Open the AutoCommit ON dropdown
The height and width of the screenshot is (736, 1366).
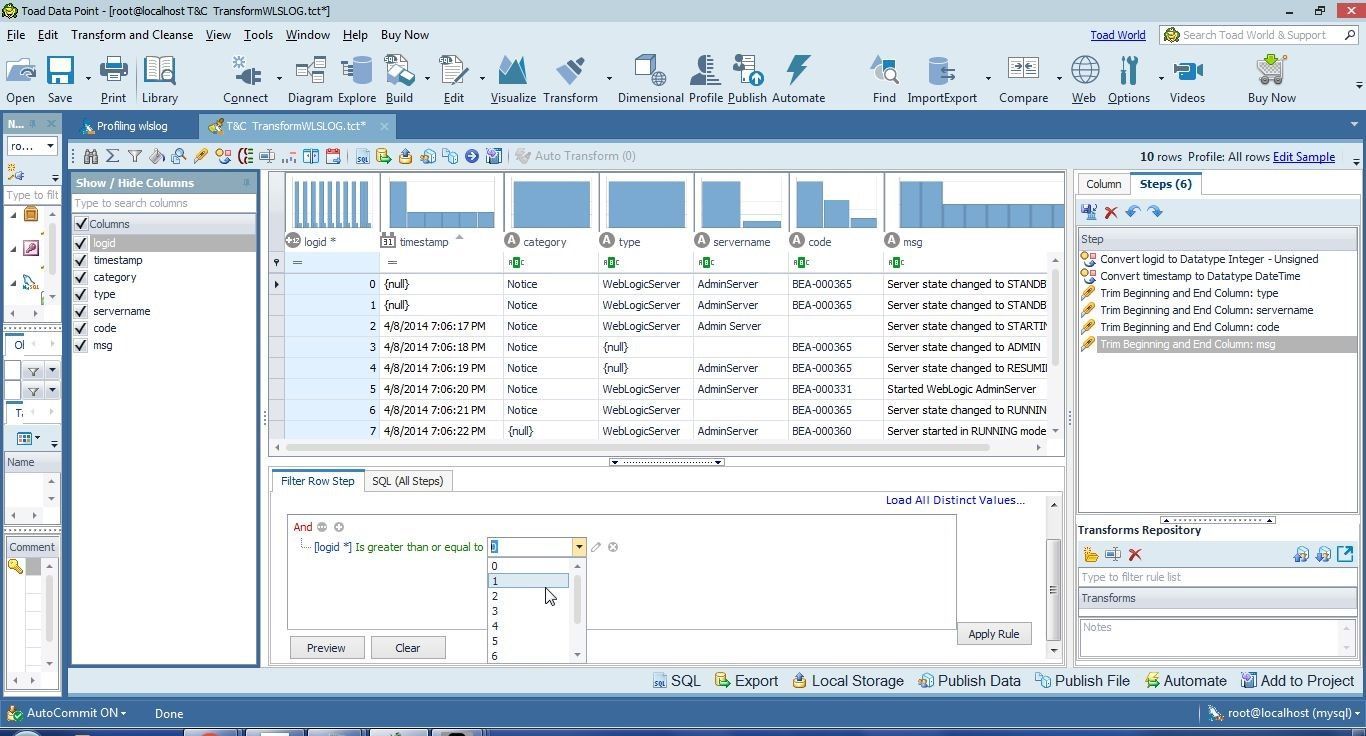76,713
